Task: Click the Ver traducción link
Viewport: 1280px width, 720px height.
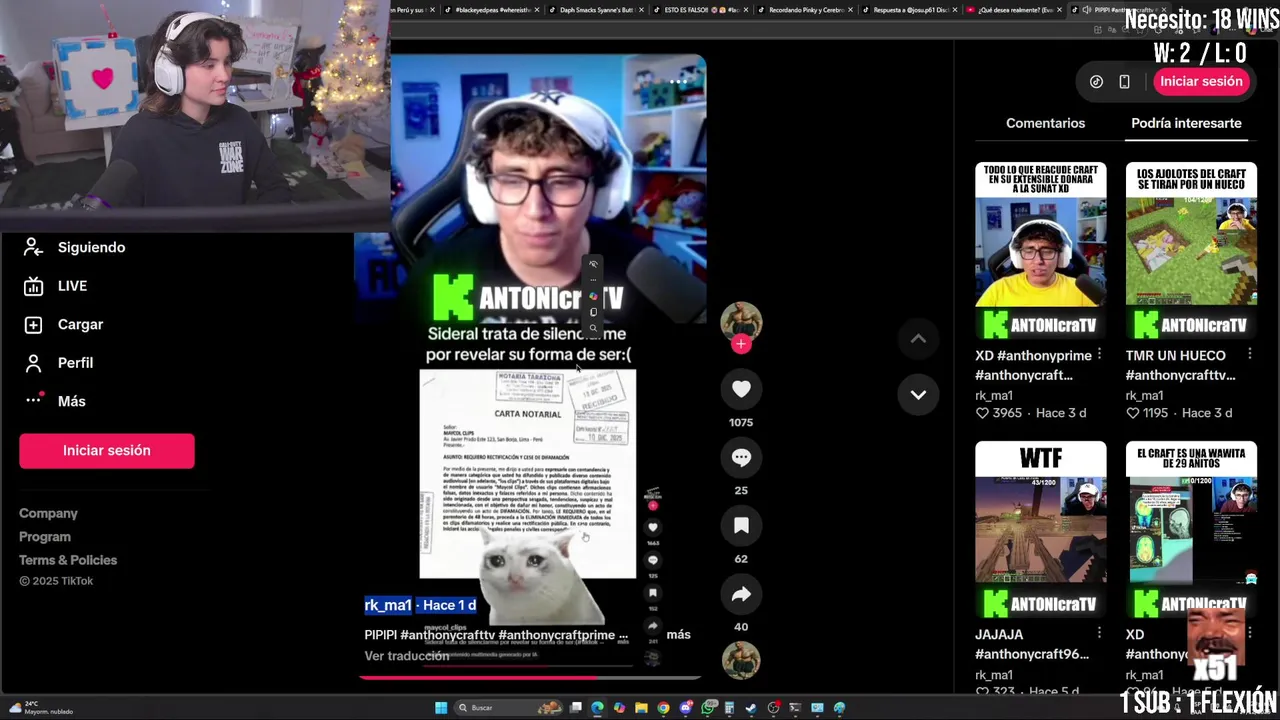Action: click(406, 656)
